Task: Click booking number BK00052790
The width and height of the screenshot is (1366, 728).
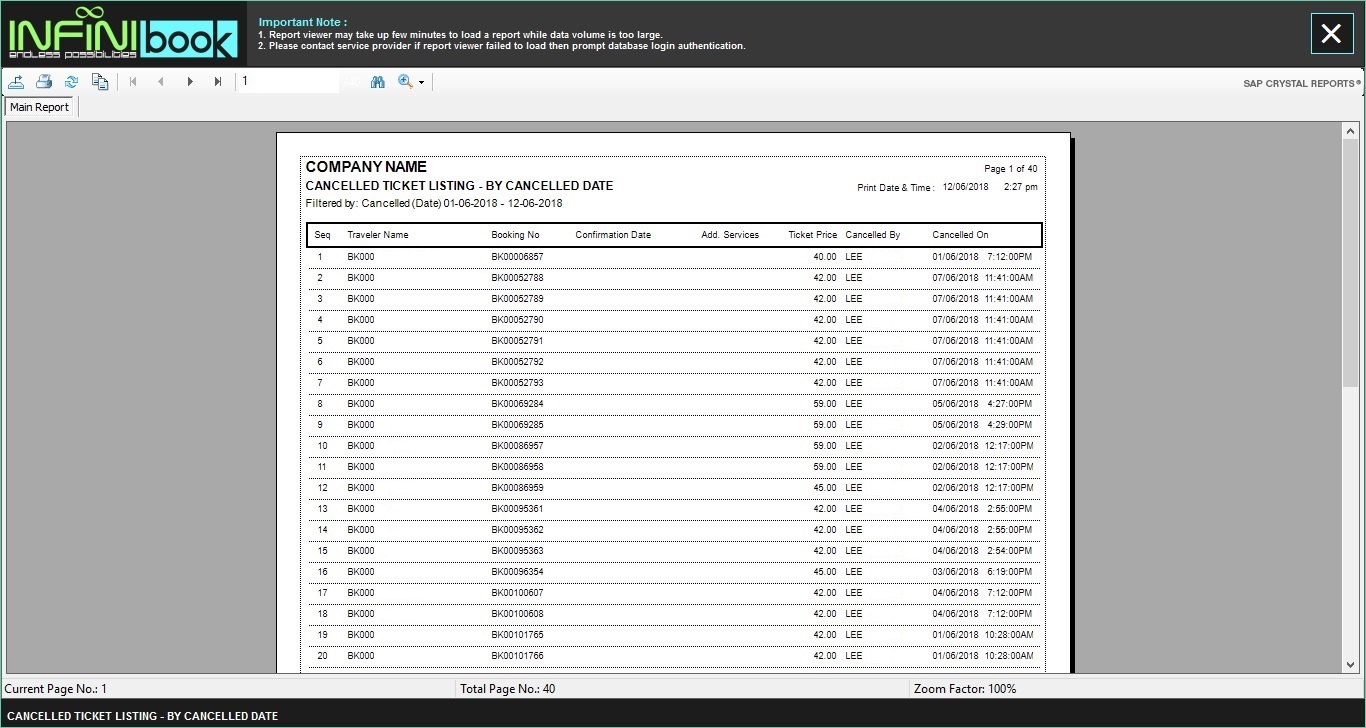Action: click(517, 320)
